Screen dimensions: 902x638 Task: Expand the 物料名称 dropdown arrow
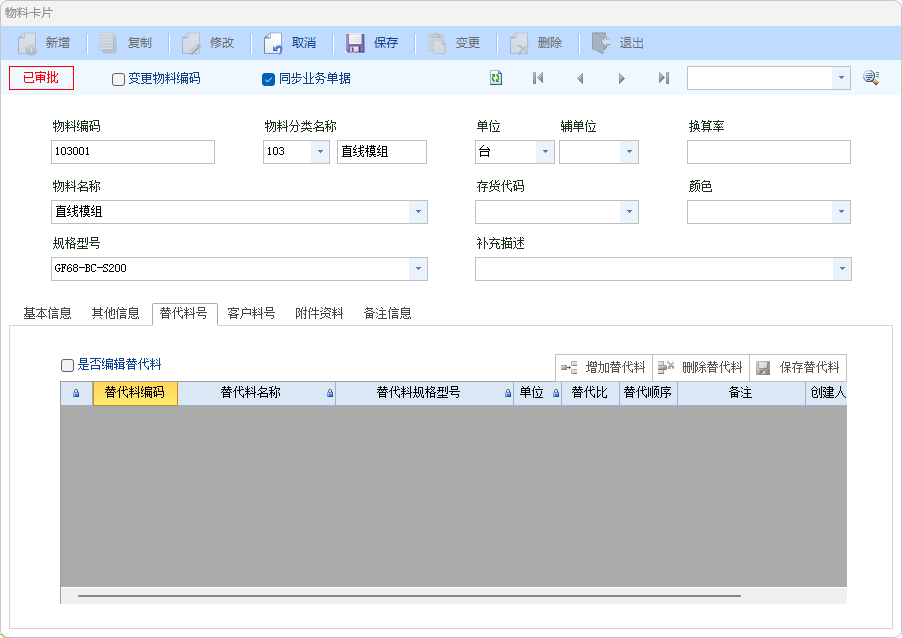click(x=418, y=212)
